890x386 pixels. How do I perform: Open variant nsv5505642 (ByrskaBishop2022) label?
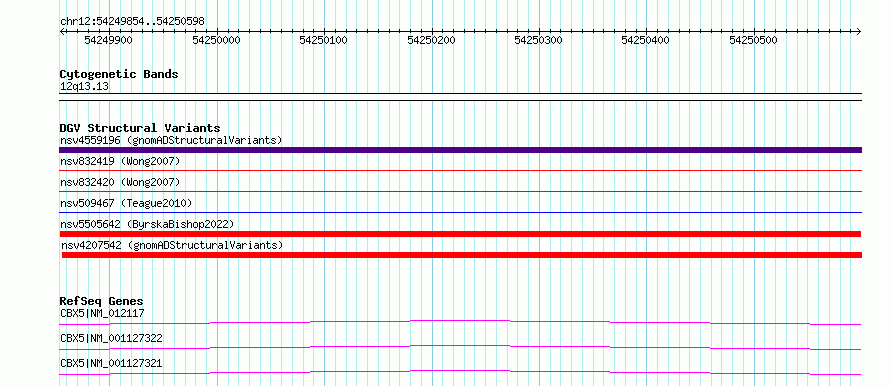coord(147,224)
